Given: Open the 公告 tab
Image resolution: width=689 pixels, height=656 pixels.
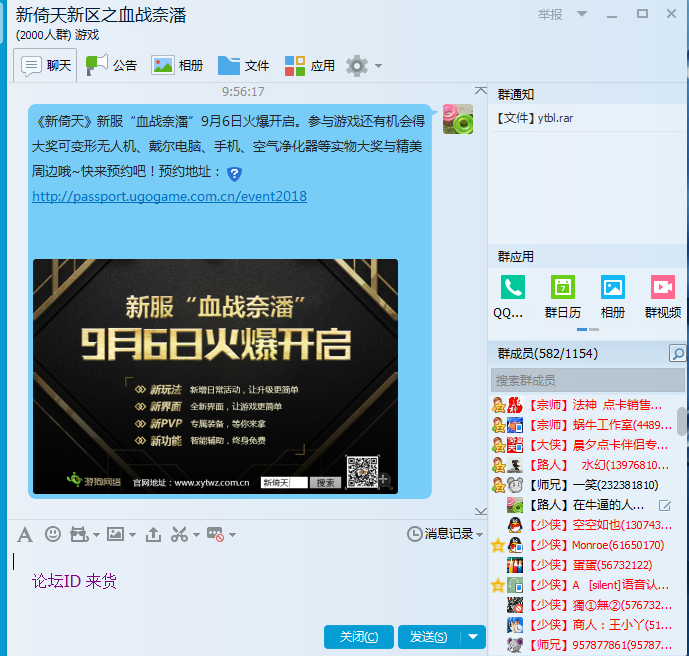Looking at the screenshot, I should [x=111, y=65].
